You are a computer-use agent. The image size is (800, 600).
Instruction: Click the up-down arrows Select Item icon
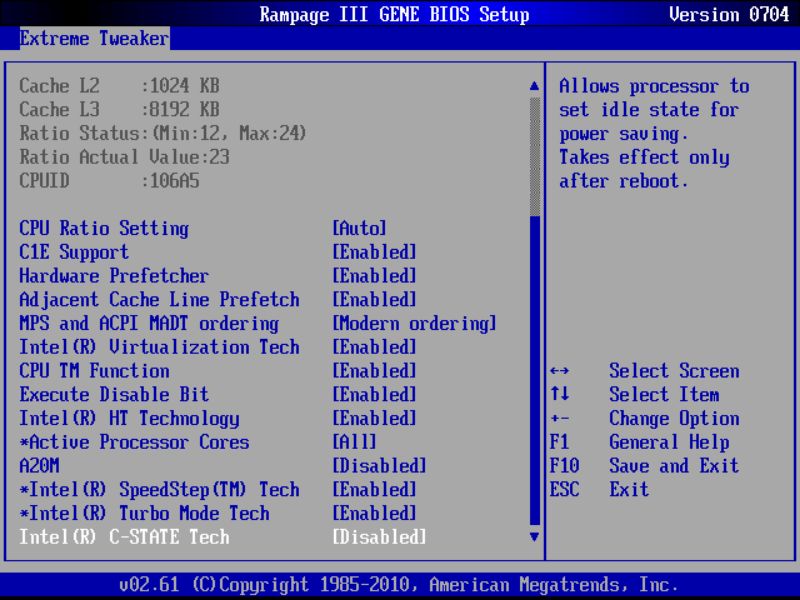click(x=560, y=394)
